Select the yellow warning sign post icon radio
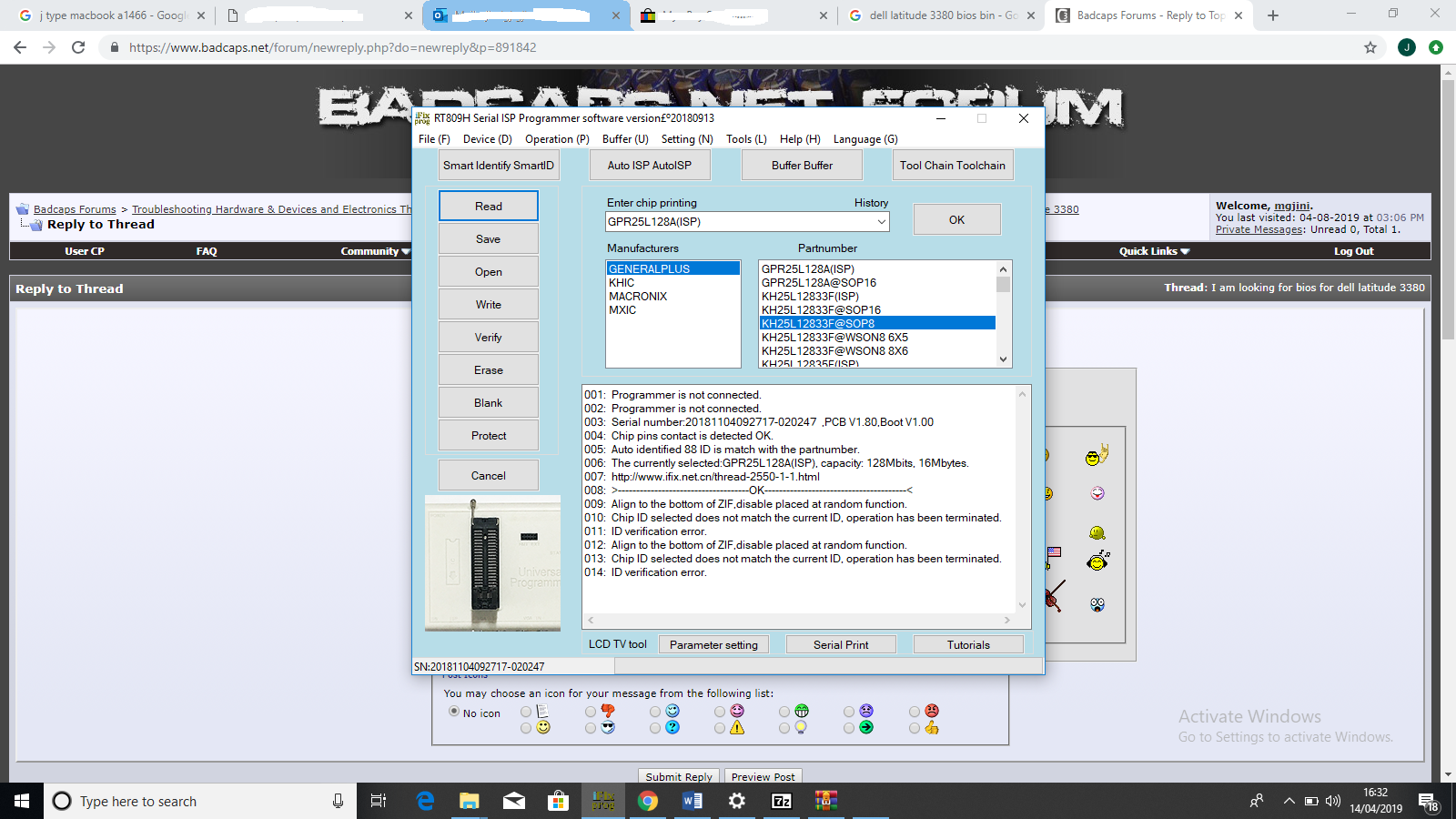Screen dimensions: 1456x819 click(x=720, y=728)
